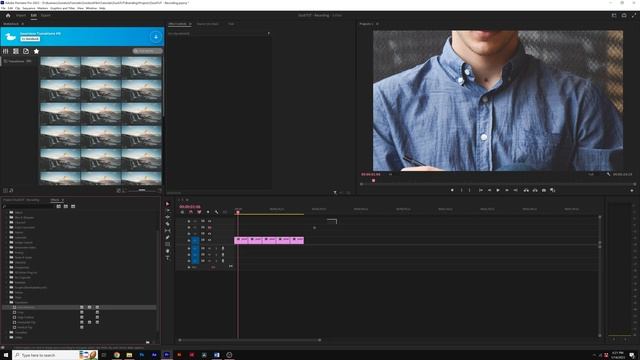Screen dimensions: 640x360
Task: Open the Workspaces icon at top right
Action: pos(614,16)
